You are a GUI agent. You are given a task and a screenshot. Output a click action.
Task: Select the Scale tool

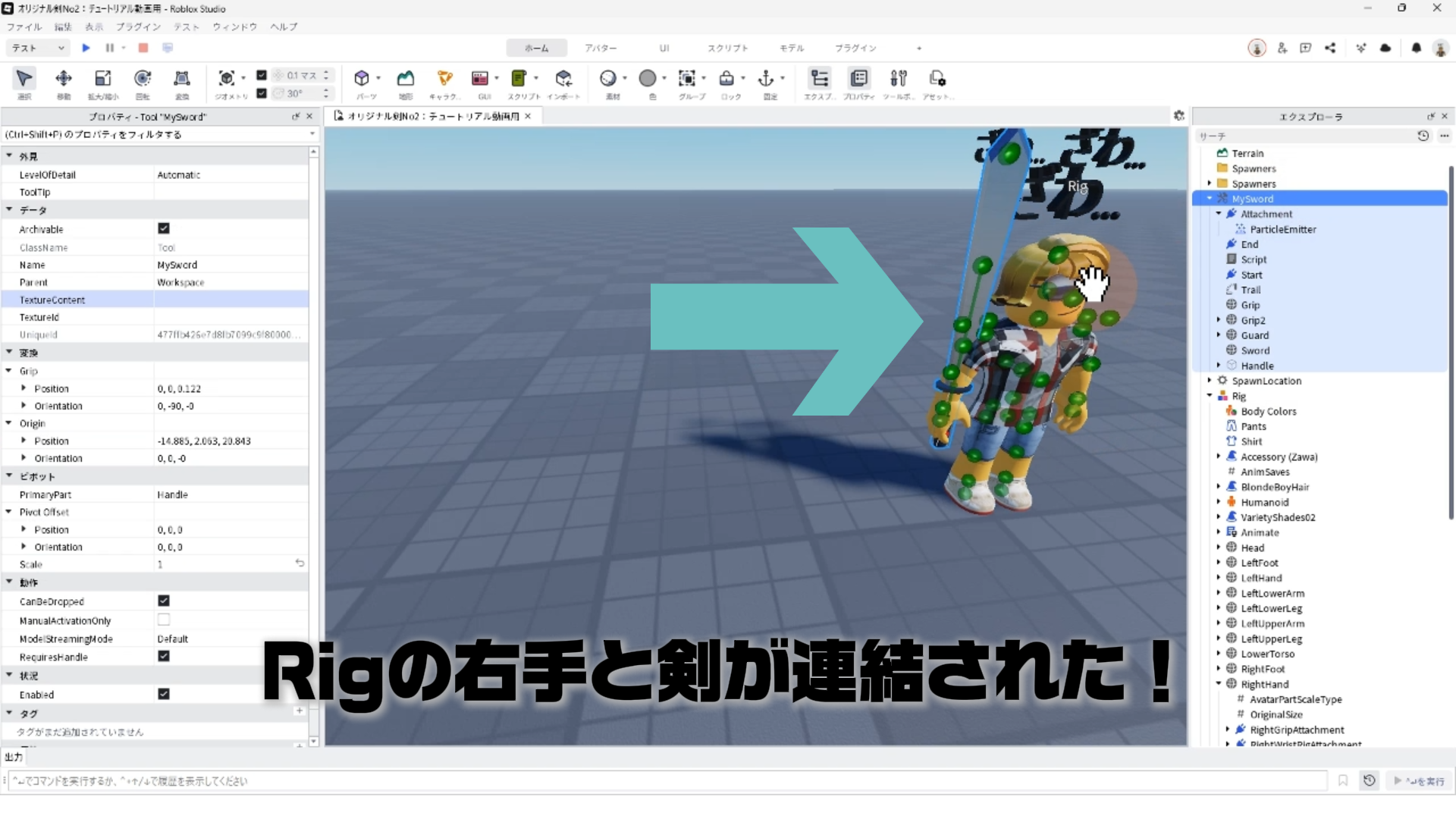(x=102, y=79)
